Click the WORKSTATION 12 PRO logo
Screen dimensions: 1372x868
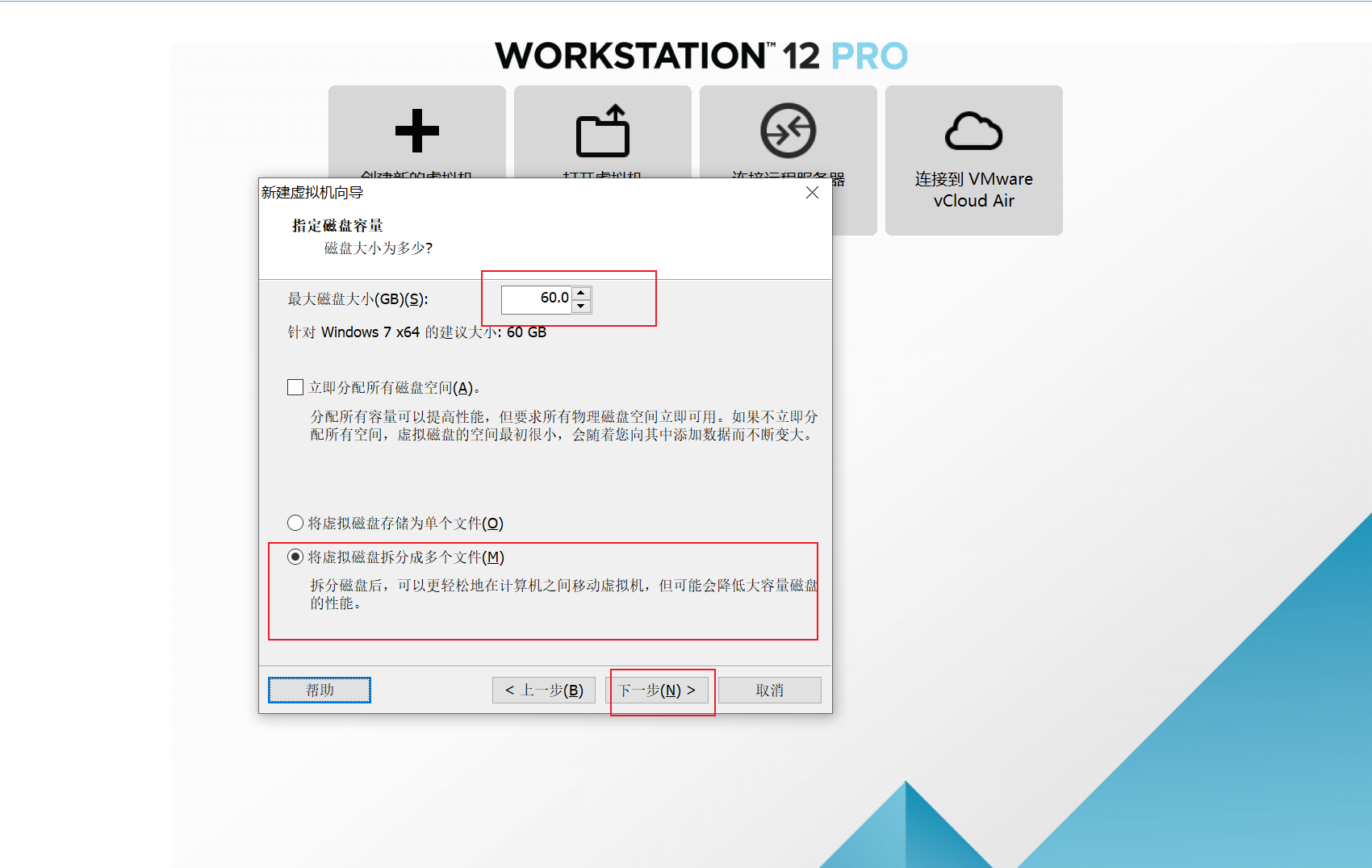pyautogui.click(x=701, y=56)
